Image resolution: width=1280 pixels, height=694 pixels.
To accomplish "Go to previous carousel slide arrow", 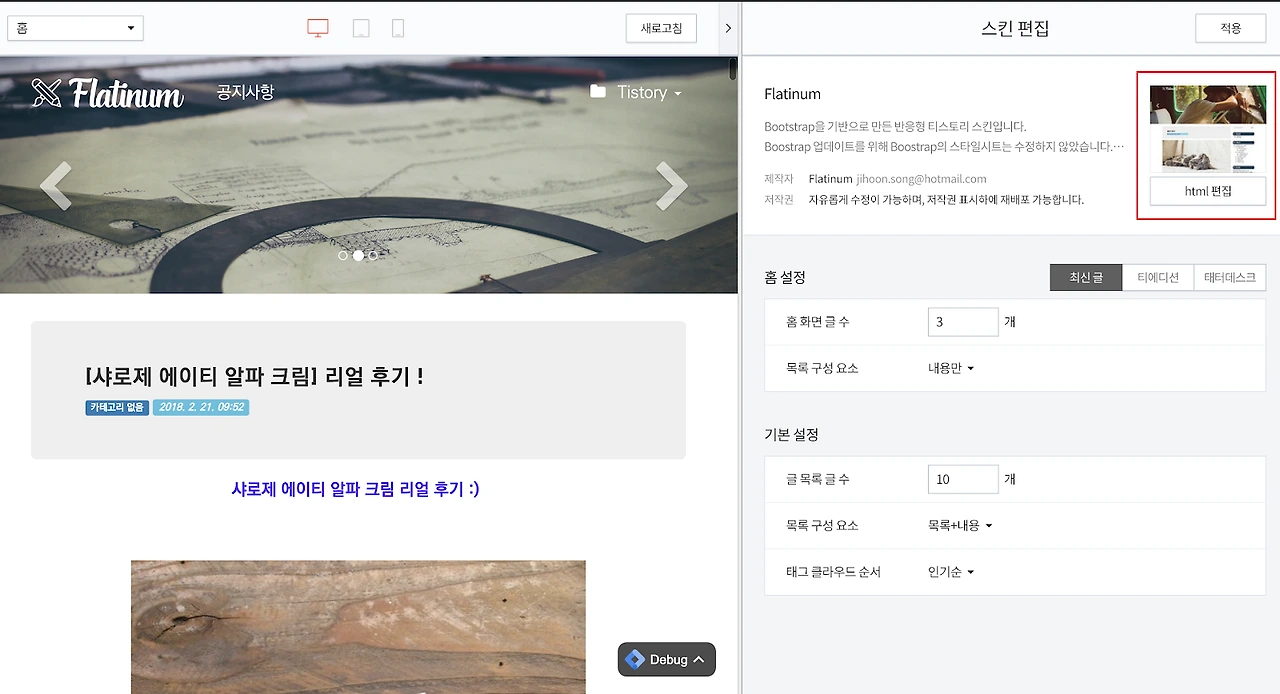I will pyautogui.click(x=55, y=185).
